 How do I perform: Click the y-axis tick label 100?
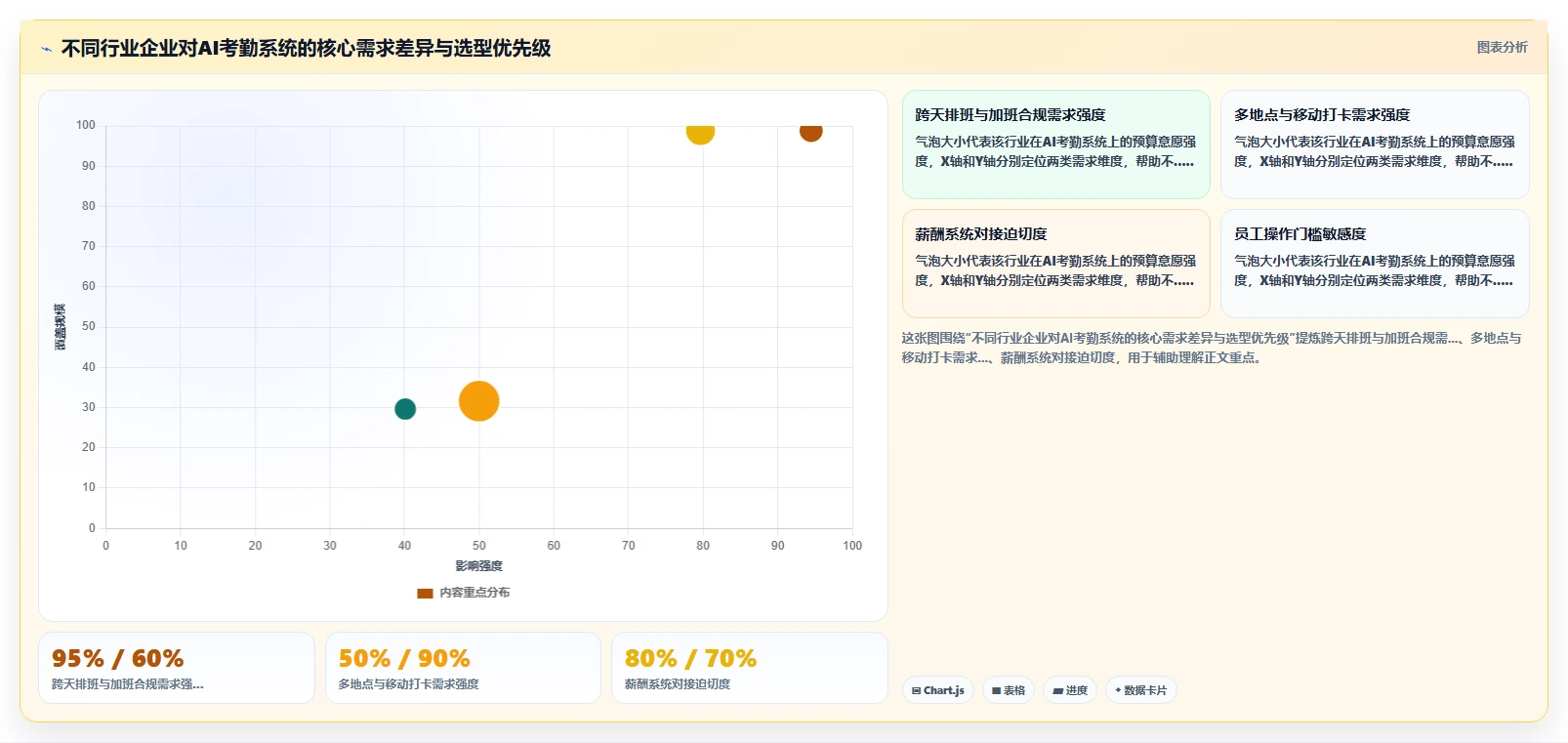[x=86, y=125]
